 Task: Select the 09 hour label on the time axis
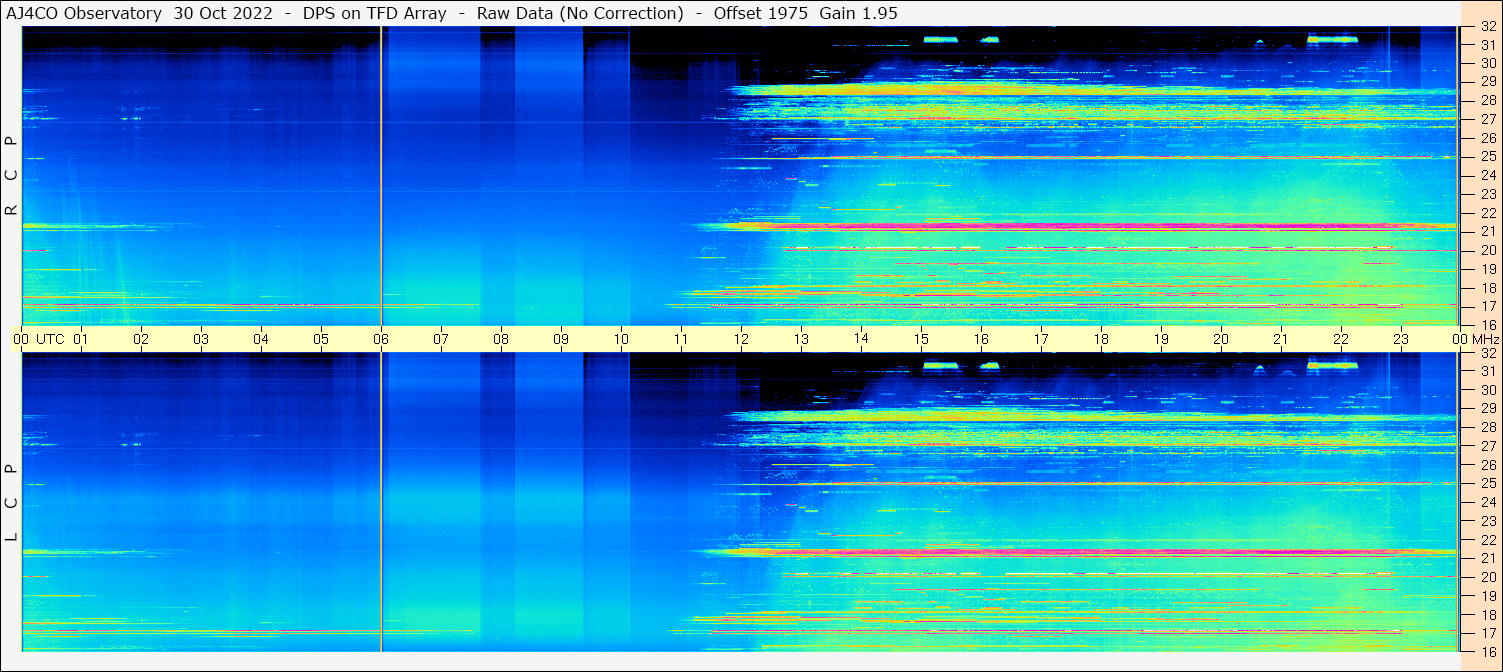pyautogui.click(x=561, y=339)
